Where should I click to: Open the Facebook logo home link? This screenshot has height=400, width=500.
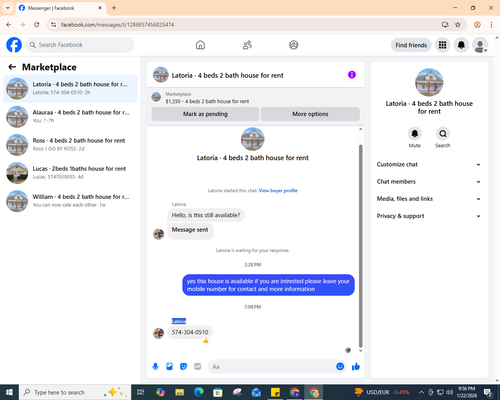pos(14,45)
